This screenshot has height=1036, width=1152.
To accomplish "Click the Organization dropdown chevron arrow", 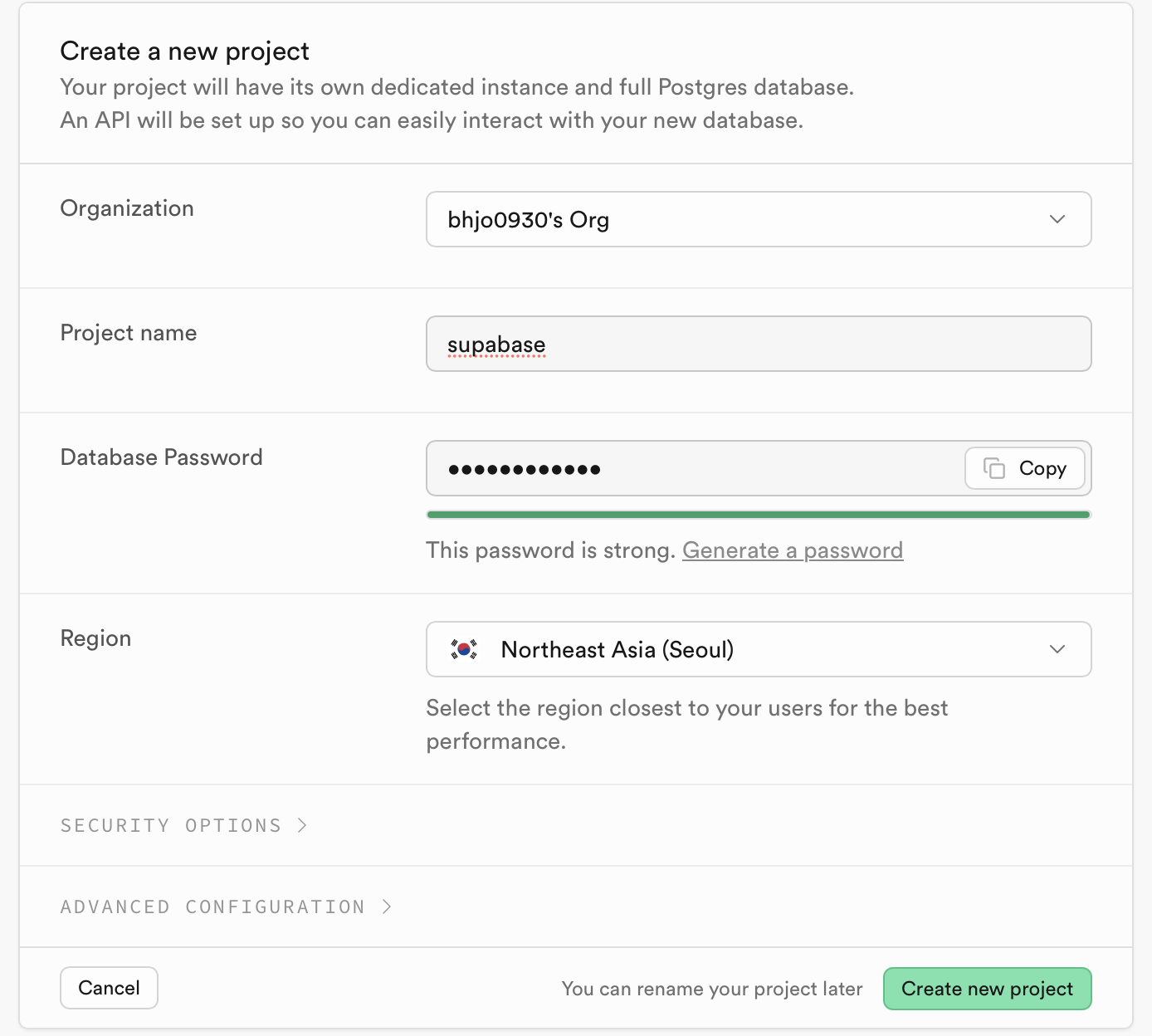I will click(1057, 219).
